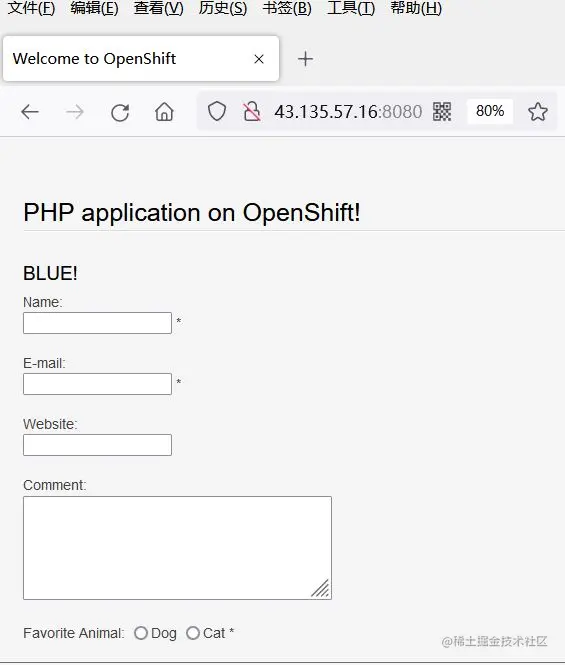Open the 帮助(H) menu
The height and width of the screenshot is (665, 565).
pos(416,8)
